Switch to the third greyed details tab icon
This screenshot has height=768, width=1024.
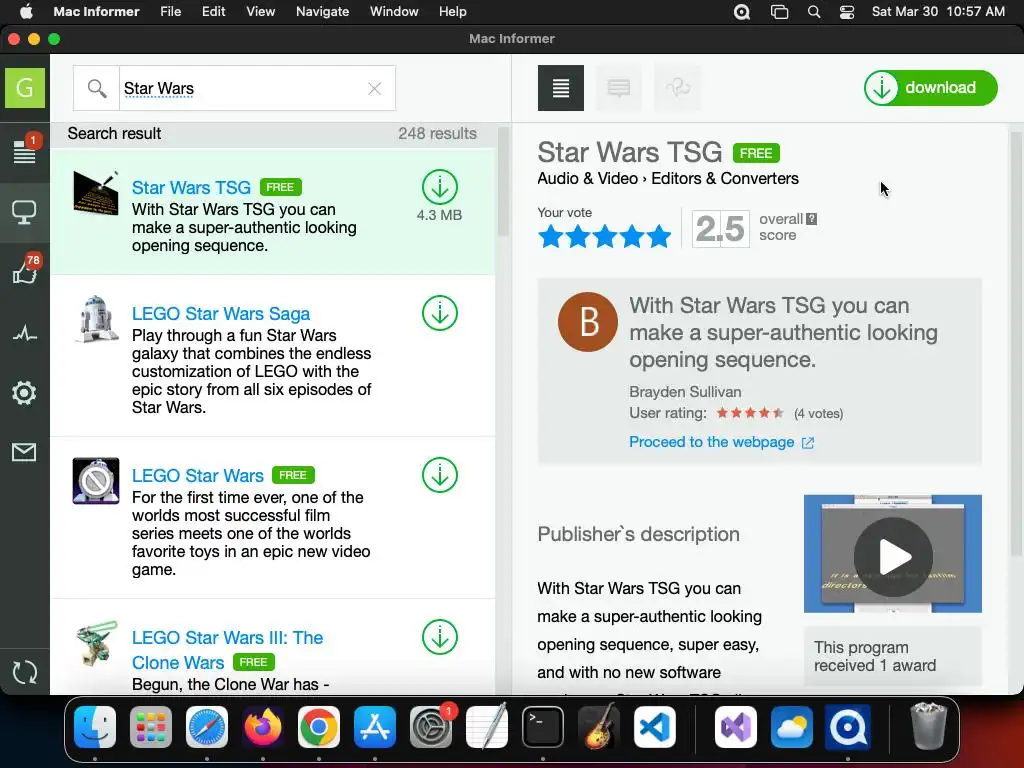[x=677, y=88]
